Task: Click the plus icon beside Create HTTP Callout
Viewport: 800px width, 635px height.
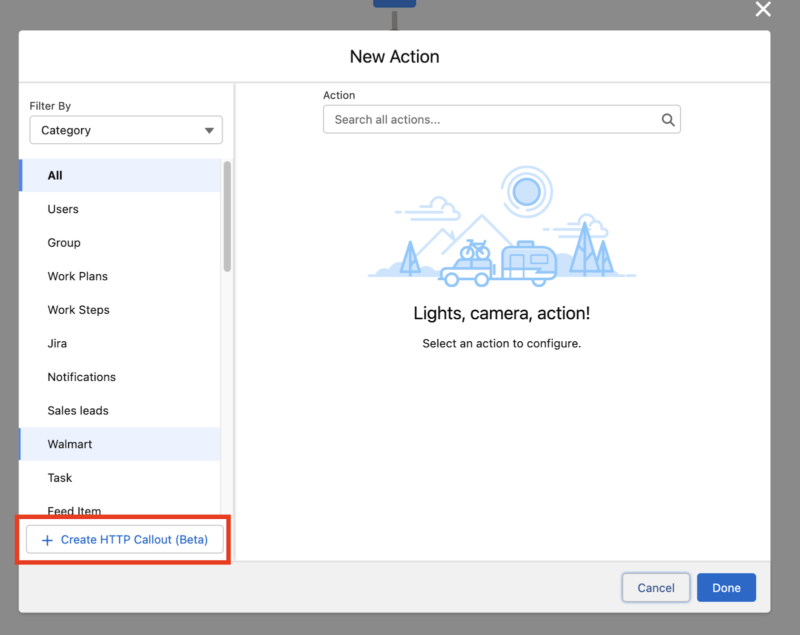Action: coord(47,539)
